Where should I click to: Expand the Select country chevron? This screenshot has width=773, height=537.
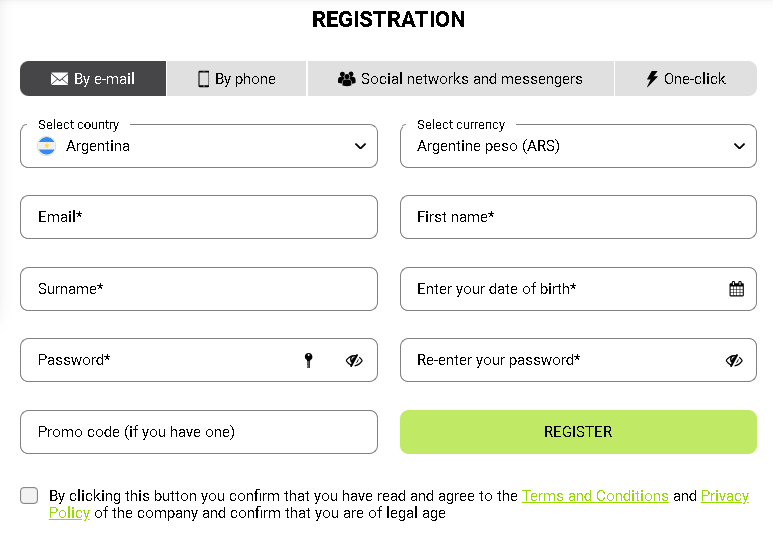click(360, 146)
